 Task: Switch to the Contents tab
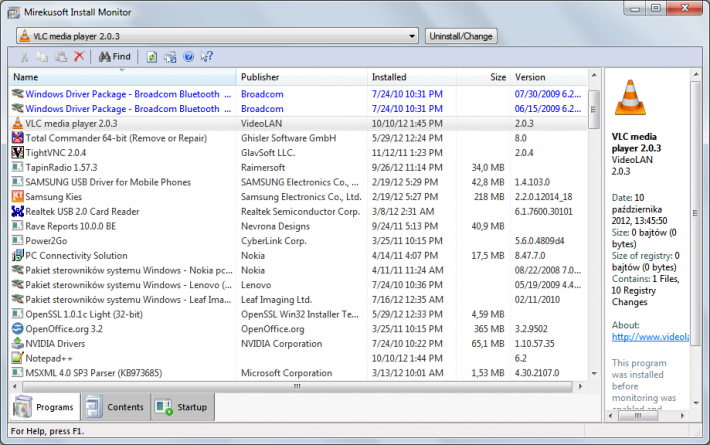[x=115, y=407]
